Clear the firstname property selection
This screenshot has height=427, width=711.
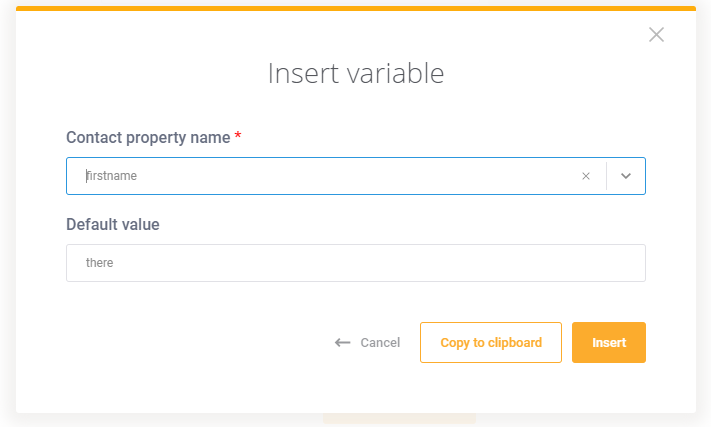586,176
